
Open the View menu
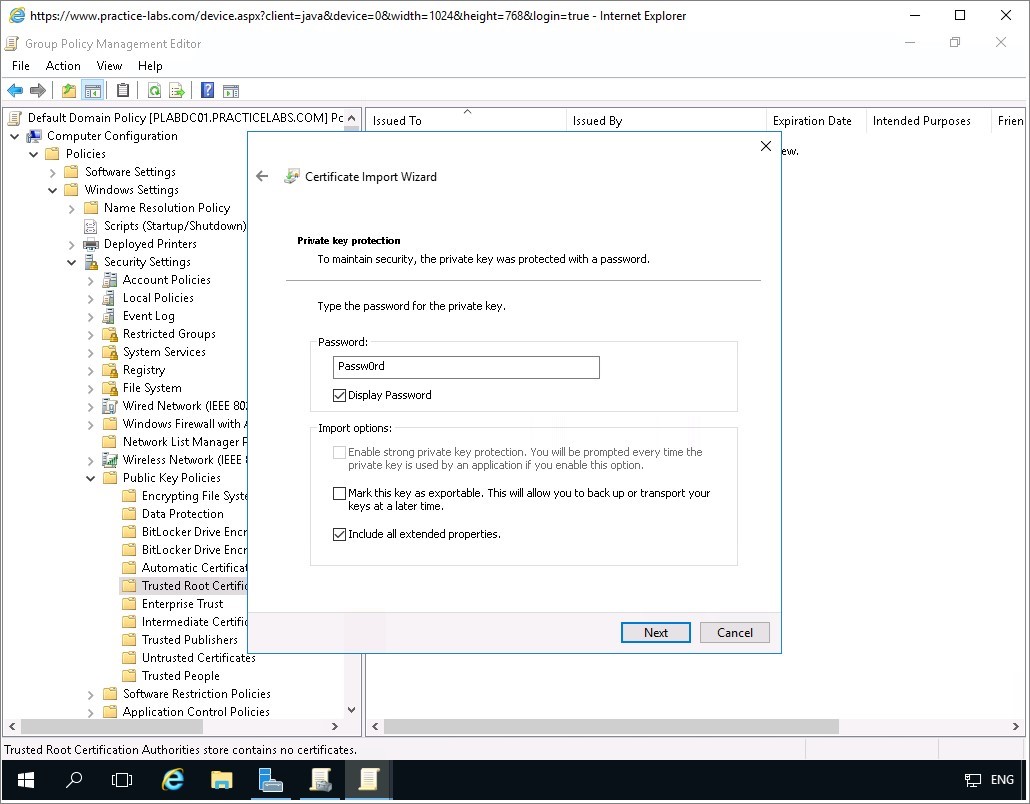pyautogui.click(x=109, y=66)
